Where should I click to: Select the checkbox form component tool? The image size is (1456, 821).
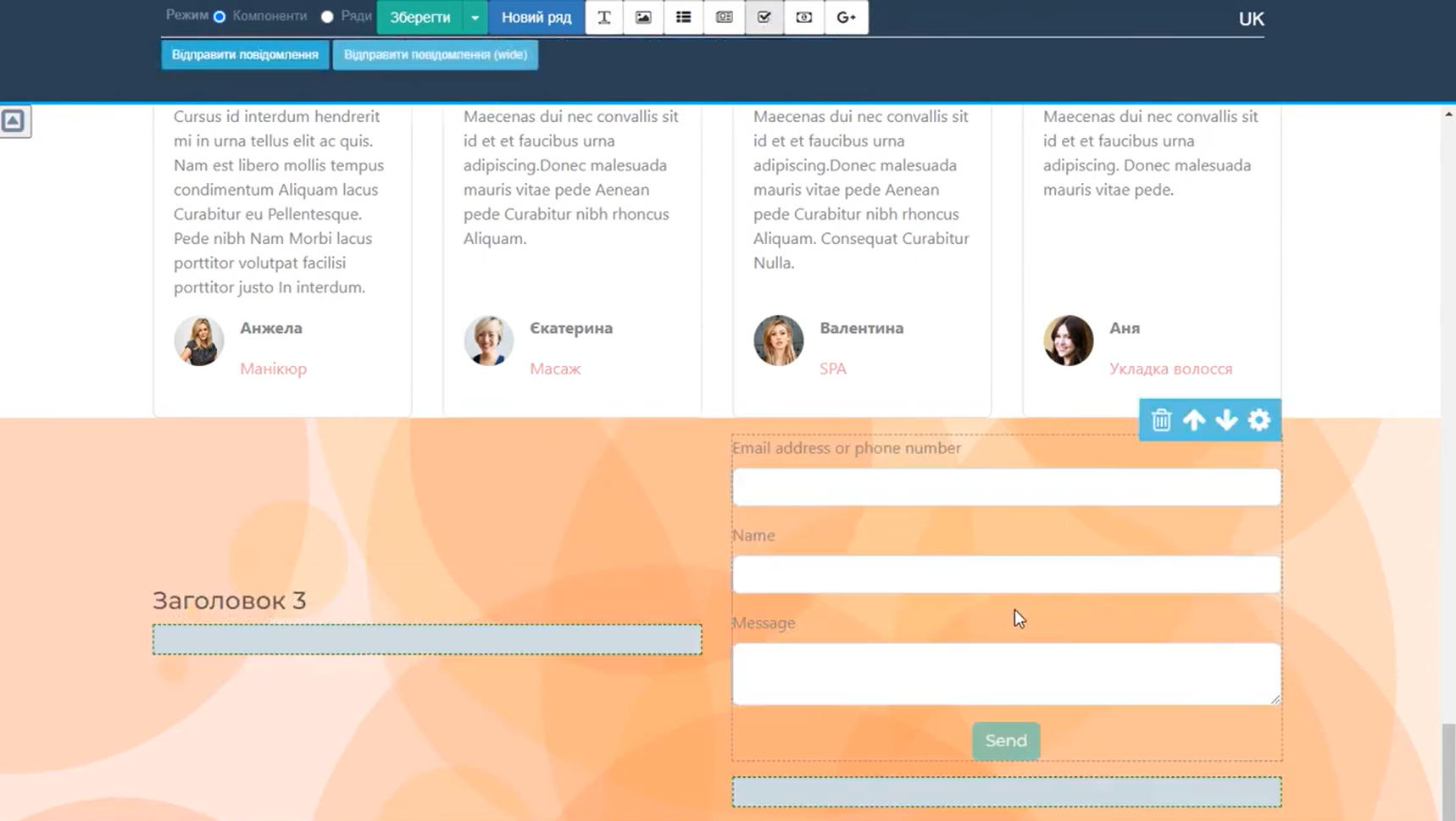pos(764,17)
